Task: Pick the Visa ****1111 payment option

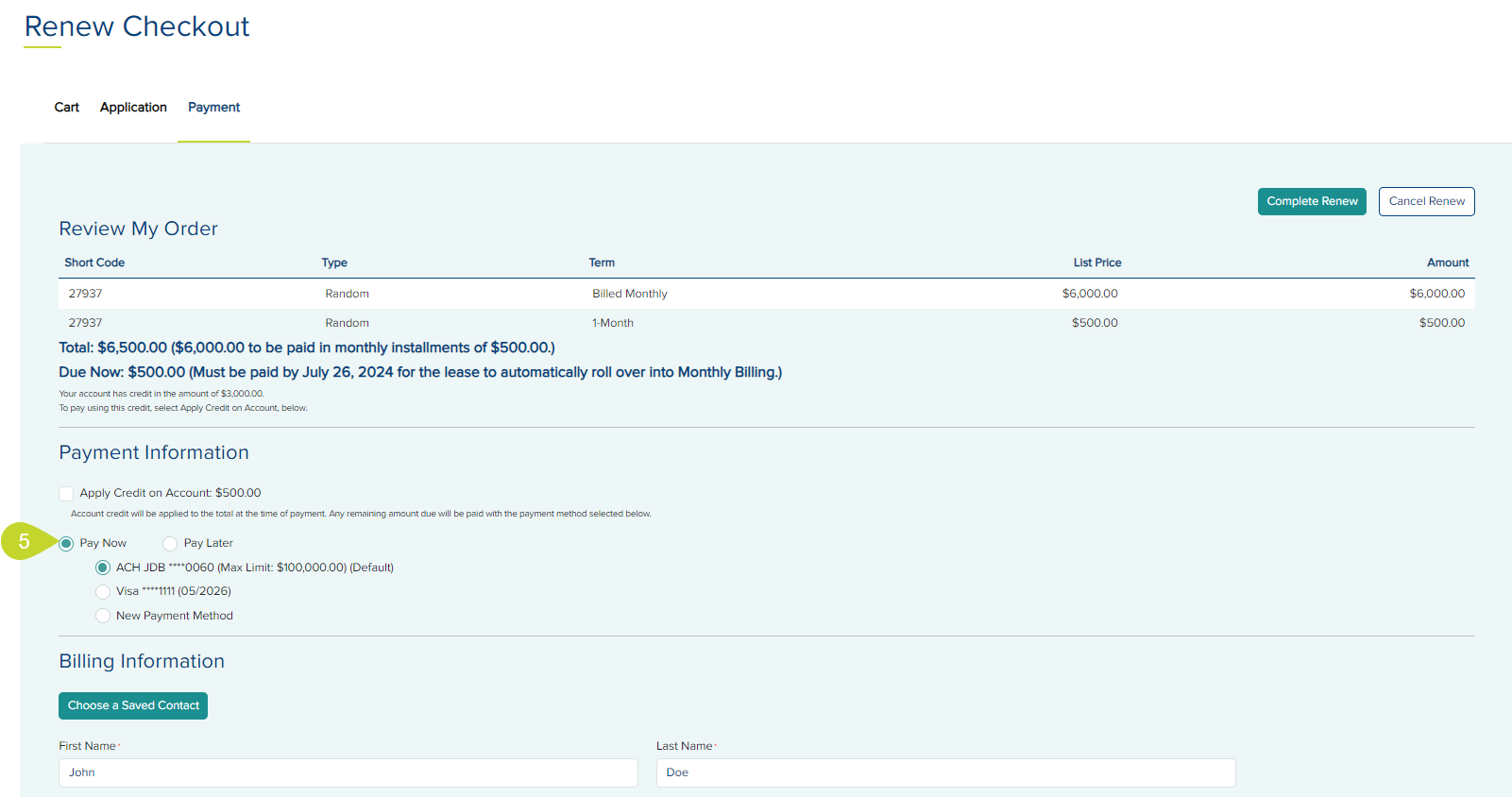Action: coord(103,592)
